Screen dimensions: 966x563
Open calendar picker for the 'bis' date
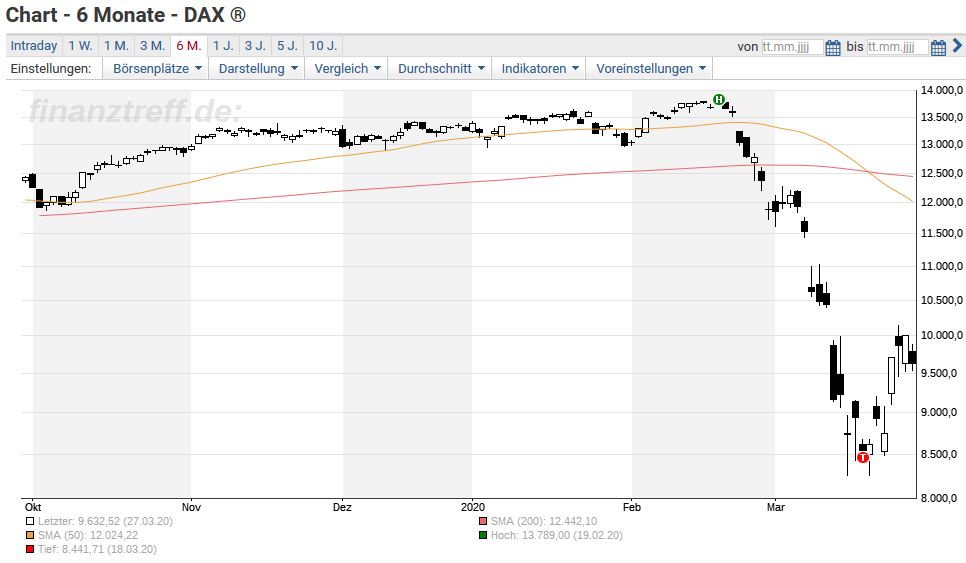pyautogui.click(x=938, y=47)
